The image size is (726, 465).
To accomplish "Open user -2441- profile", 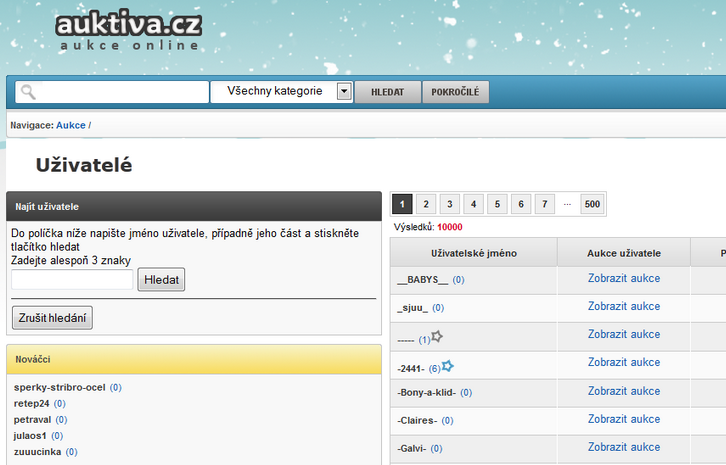I will coord(411,369).
